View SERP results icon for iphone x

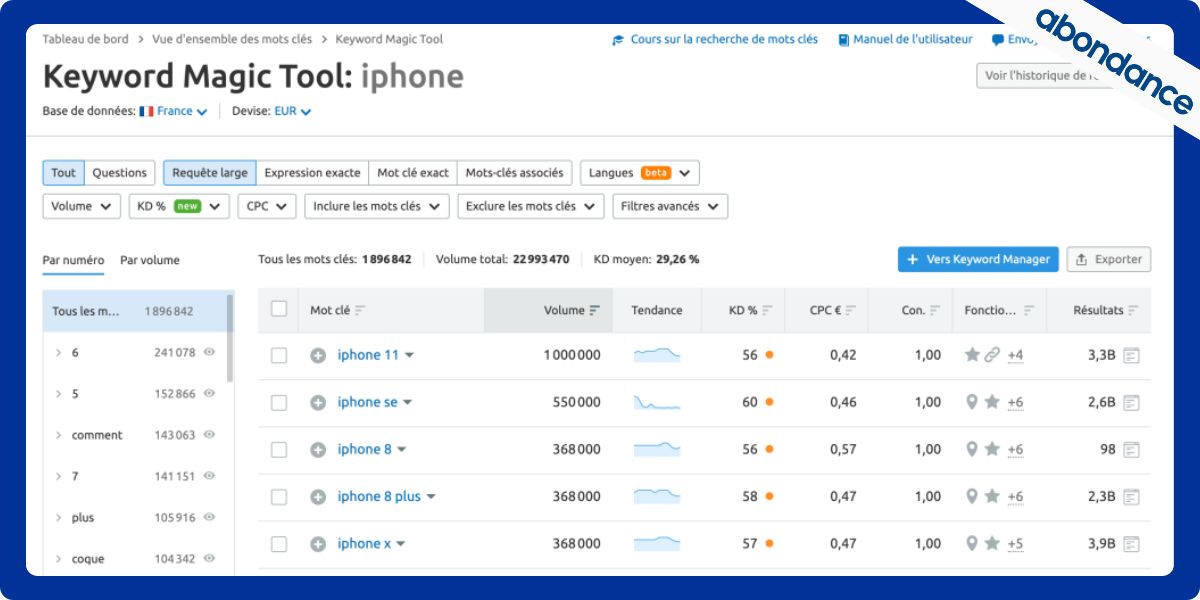(1131, 544)
